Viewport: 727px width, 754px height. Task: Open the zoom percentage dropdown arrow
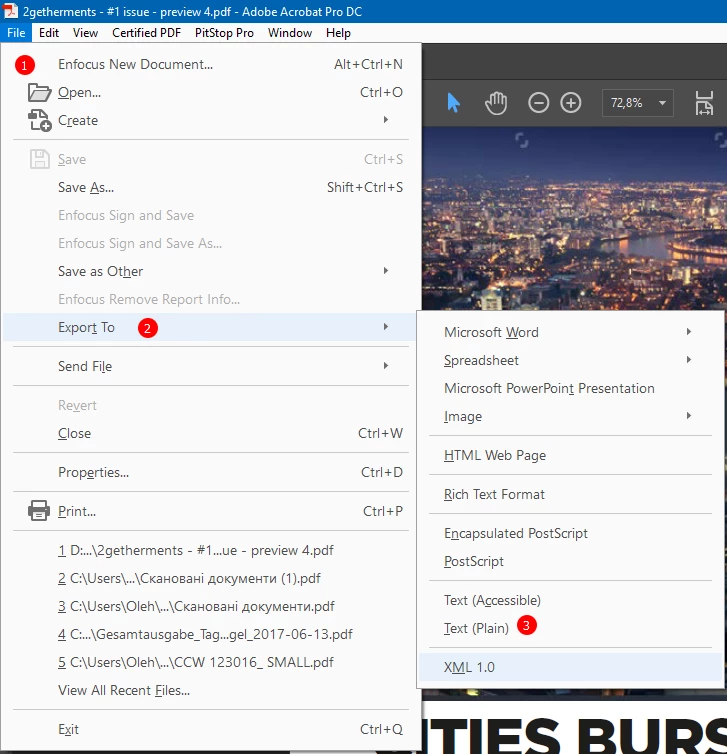(662, 102)
